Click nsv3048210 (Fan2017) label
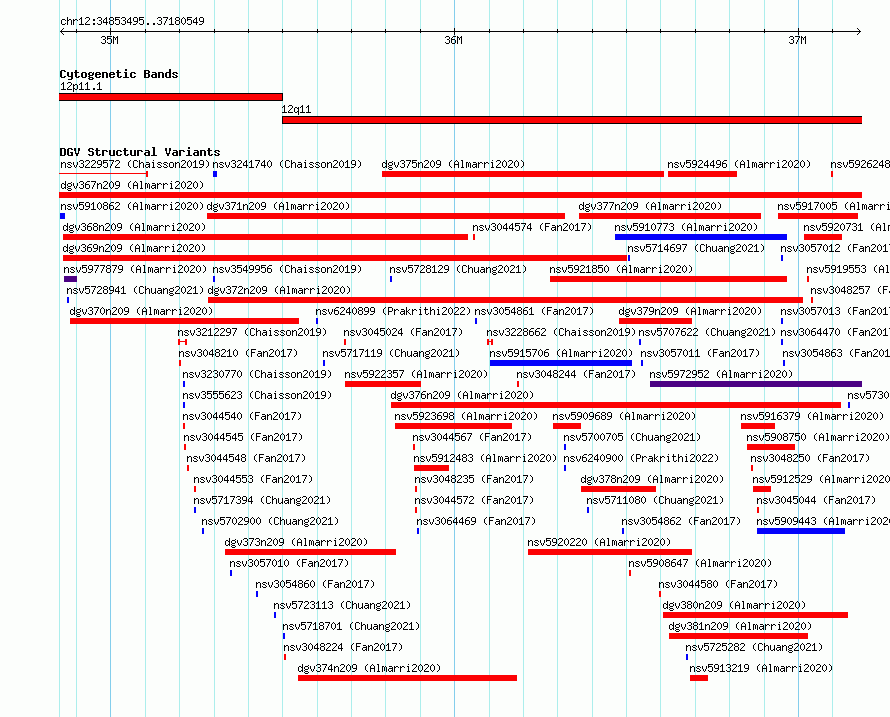 [238, 353]
